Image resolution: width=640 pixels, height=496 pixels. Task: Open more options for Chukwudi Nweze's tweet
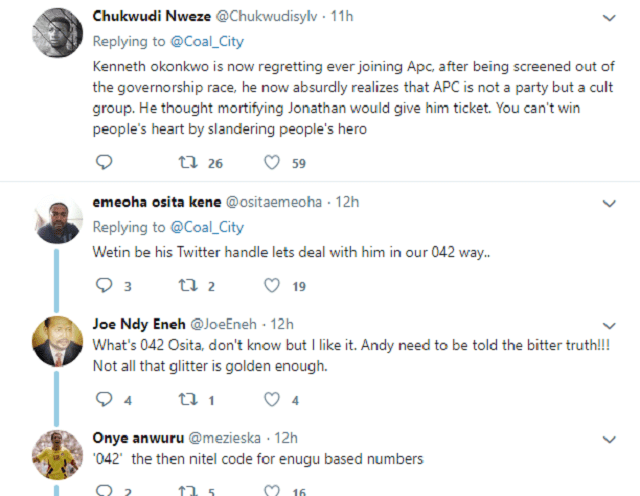click(x=610, y=17)
